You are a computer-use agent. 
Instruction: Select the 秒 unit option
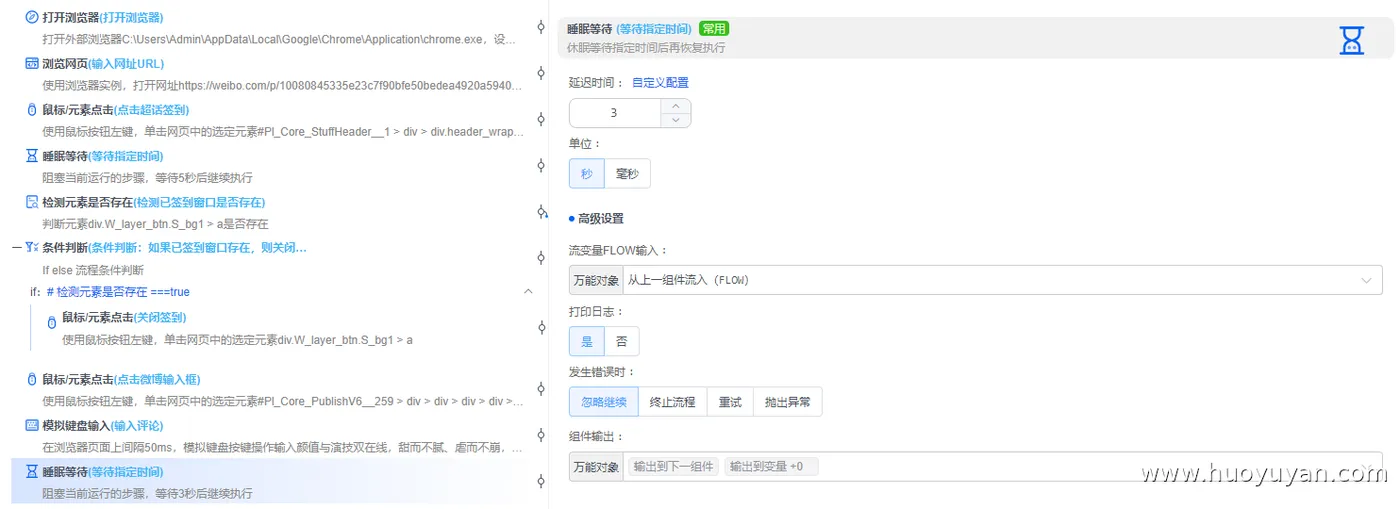(x=587, y=174)
